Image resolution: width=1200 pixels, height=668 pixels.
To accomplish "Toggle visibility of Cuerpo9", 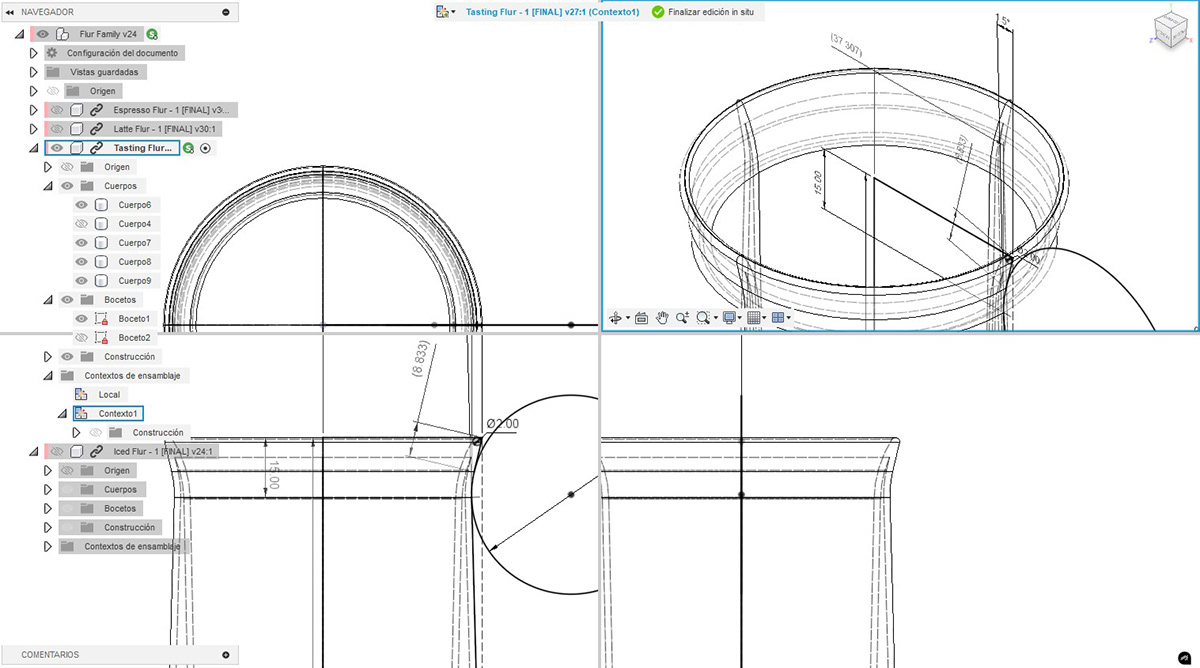I will (x=82, y=280).
